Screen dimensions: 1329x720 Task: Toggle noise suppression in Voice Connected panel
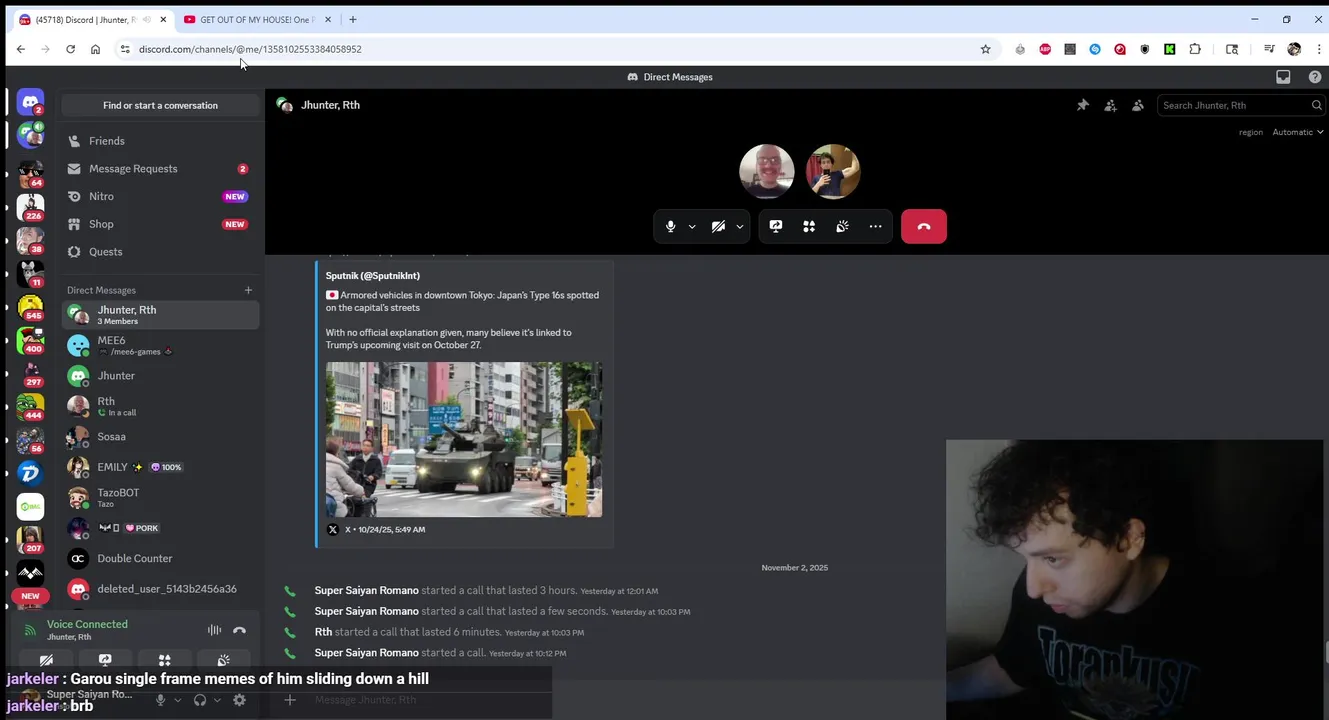(x=214, y=630)
